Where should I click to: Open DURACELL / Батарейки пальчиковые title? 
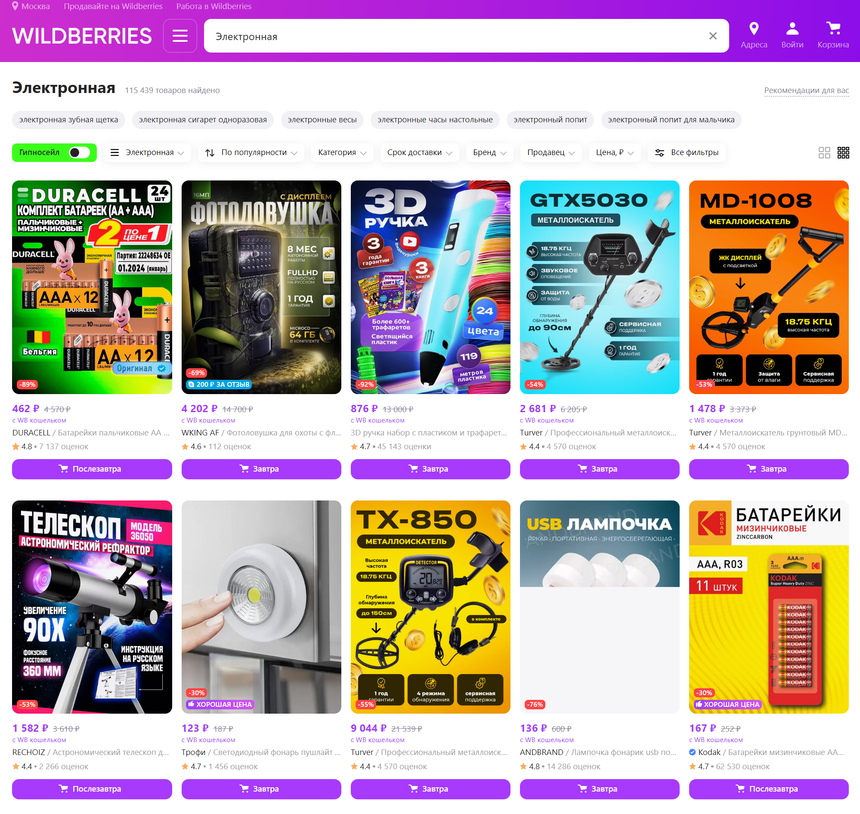(x=90, y=433)
